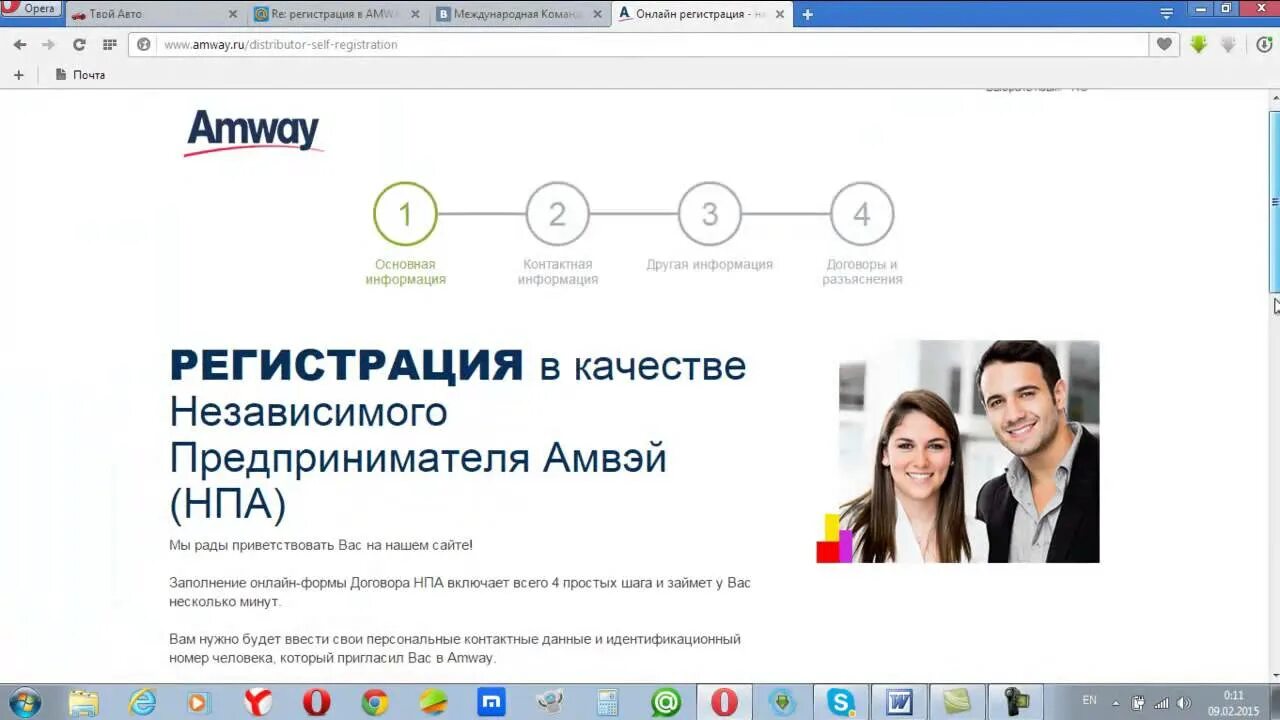Open the downloads indicator icon far right
The height and width of the screenshot is (720, 1280).
pos(1264,45)
